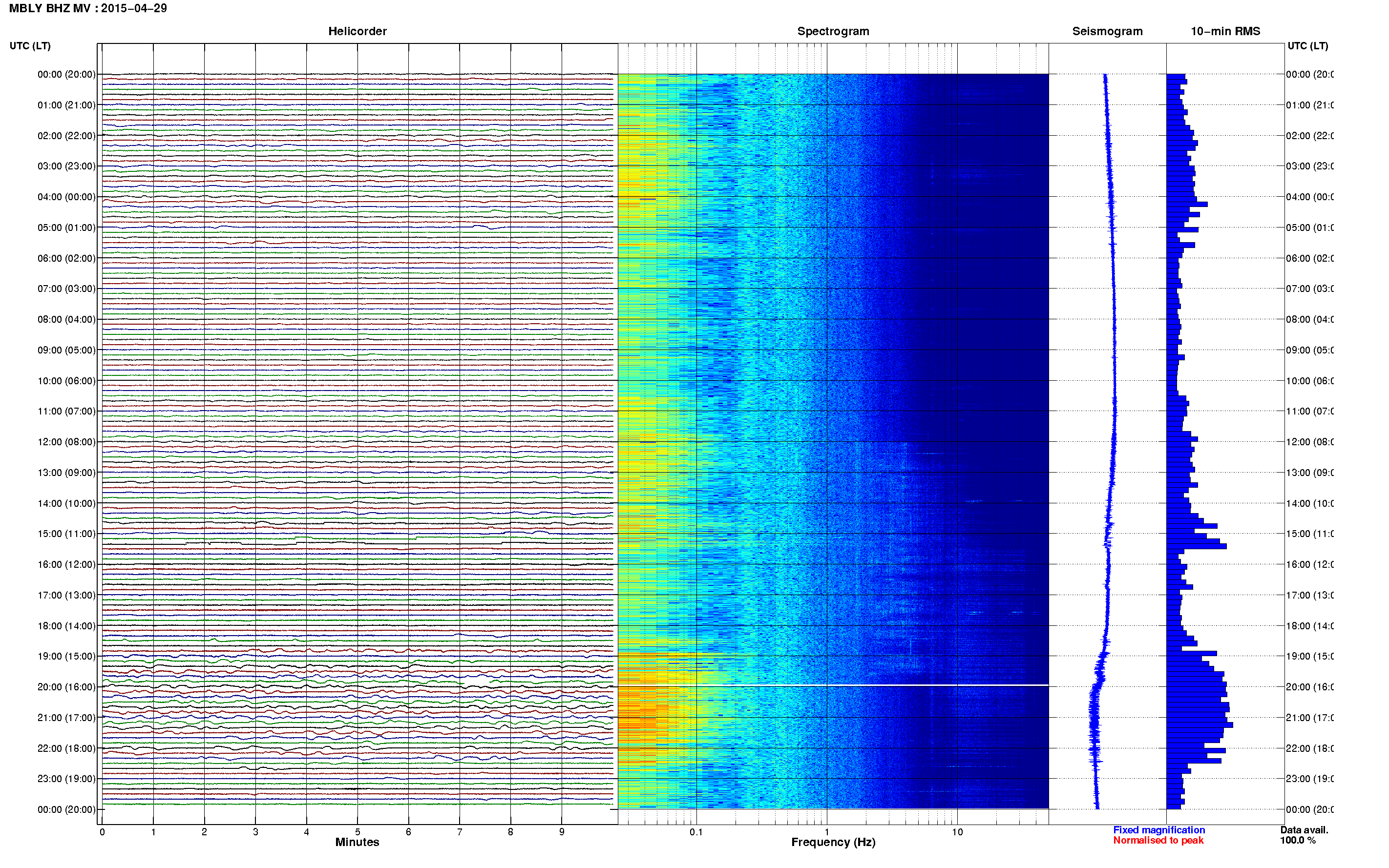Click the left '08:00 (04:00)' time label

point(66,319)
